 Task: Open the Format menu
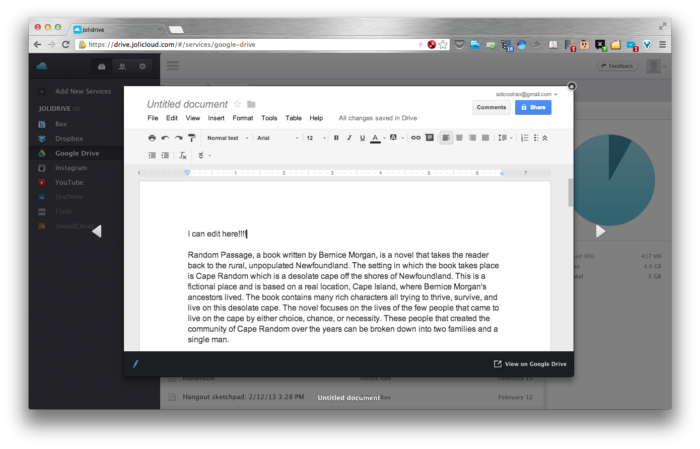pos(242,118)
